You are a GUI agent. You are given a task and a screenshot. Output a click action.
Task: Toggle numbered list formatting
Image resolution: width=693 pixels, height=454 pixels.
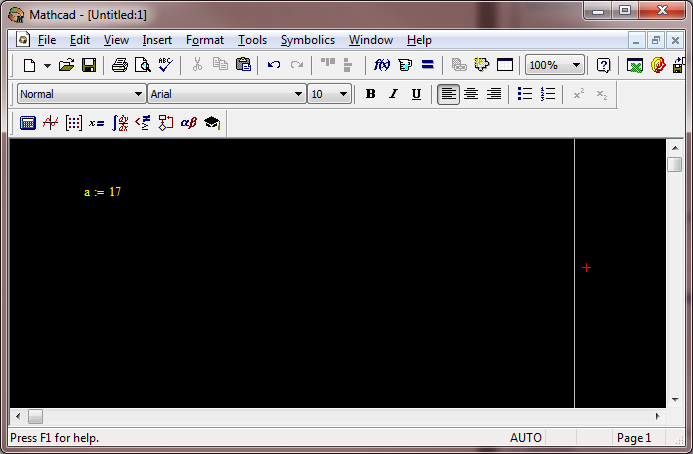[x=548, y=94]
